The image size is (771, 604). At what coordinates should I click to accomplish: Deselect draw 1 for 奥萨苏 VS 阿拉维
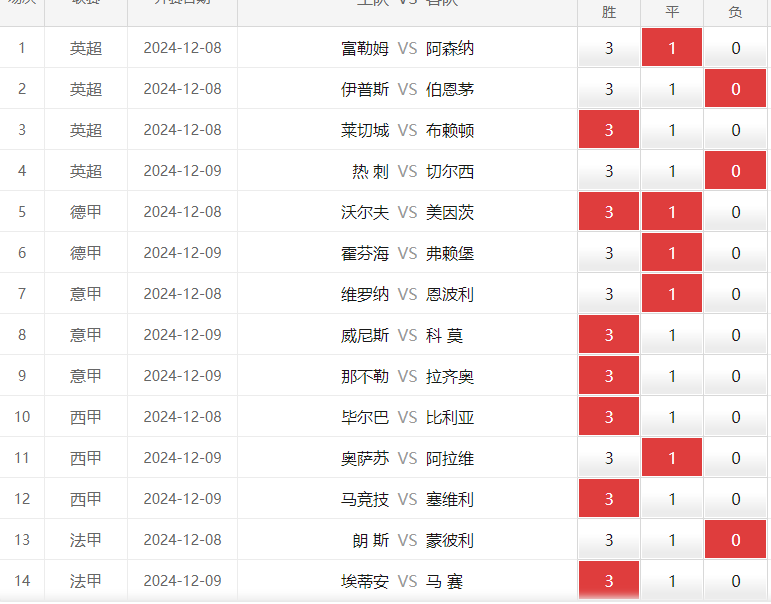[672, 457]
